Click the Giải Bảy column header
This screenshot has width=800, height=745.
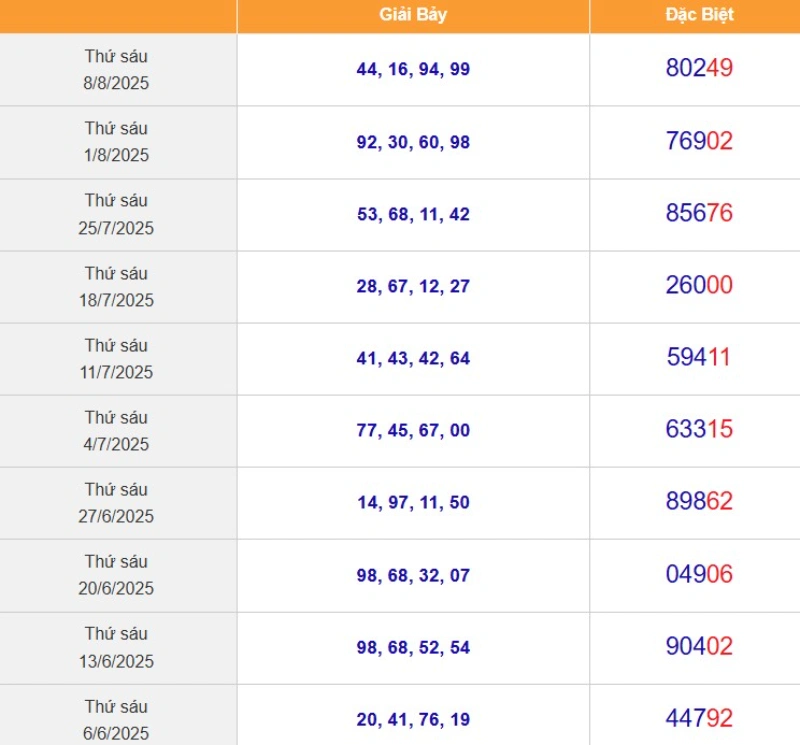413,15
